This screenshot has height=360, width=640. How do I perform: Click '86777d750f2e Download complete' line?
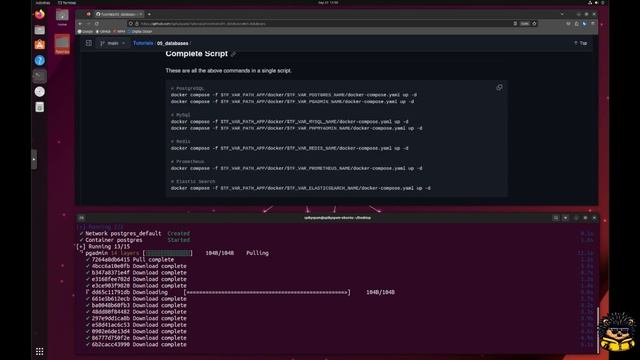tap(136, 338)
